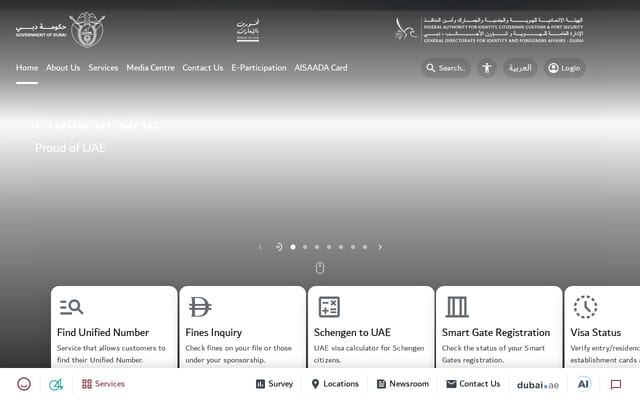Select the second carousel slide dot
This screenshot has height=400, width=640.
pos(305,247)
